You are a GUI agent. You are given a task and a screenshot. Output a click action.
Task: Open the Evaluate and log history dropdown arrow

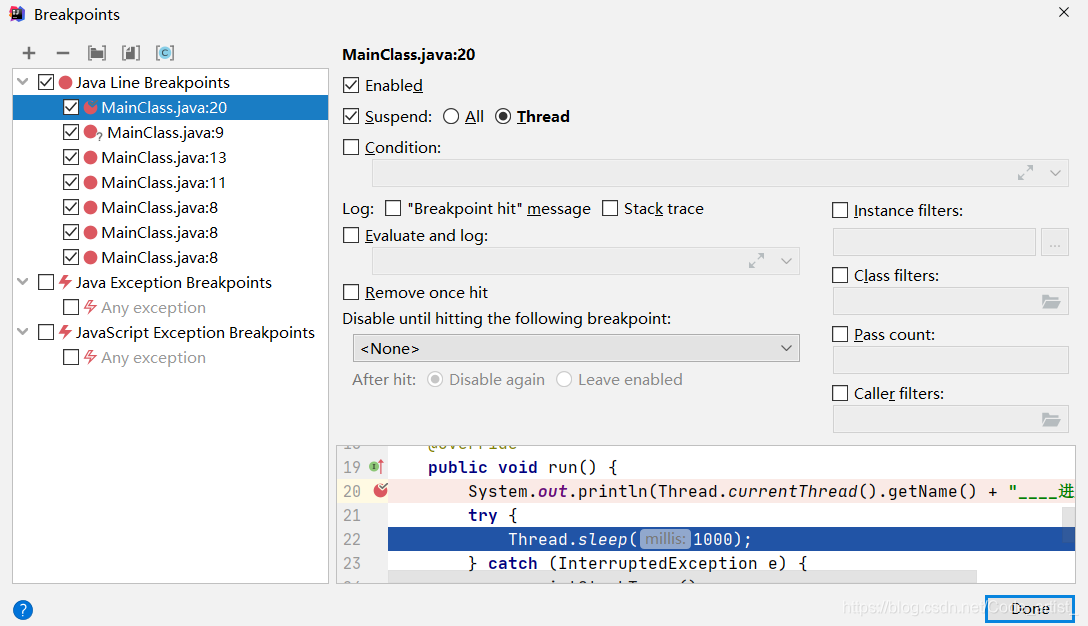pos(786,261)
